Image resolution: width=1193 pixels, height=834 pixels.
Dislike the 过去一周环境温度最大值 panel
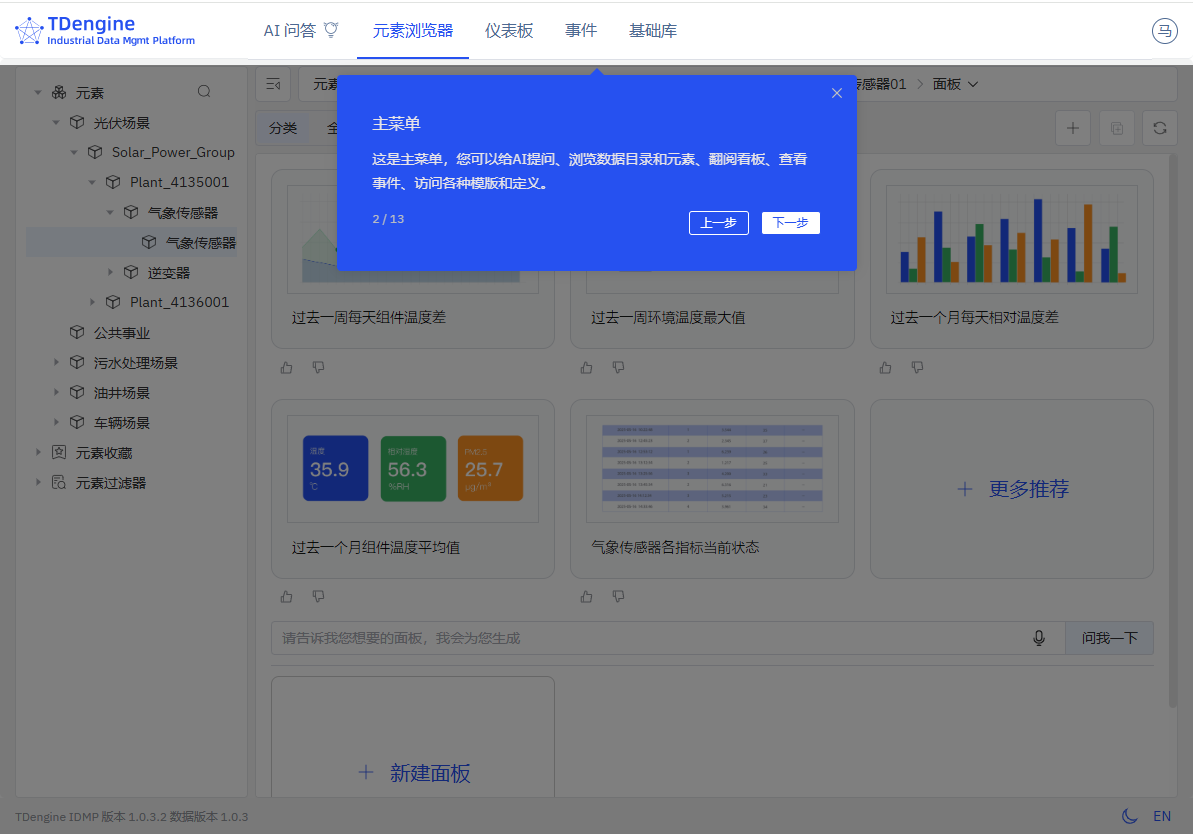tap(619, 368)
